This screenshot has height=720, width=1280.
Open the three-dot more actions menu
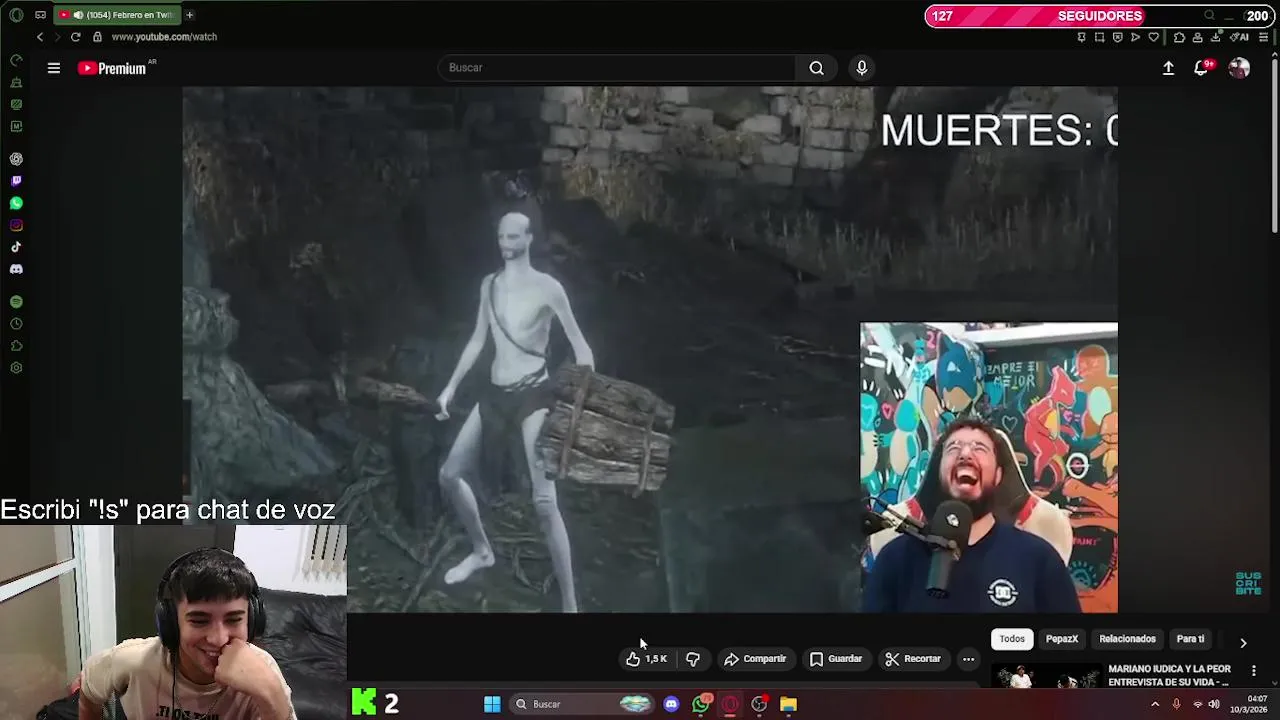(968, 659)
